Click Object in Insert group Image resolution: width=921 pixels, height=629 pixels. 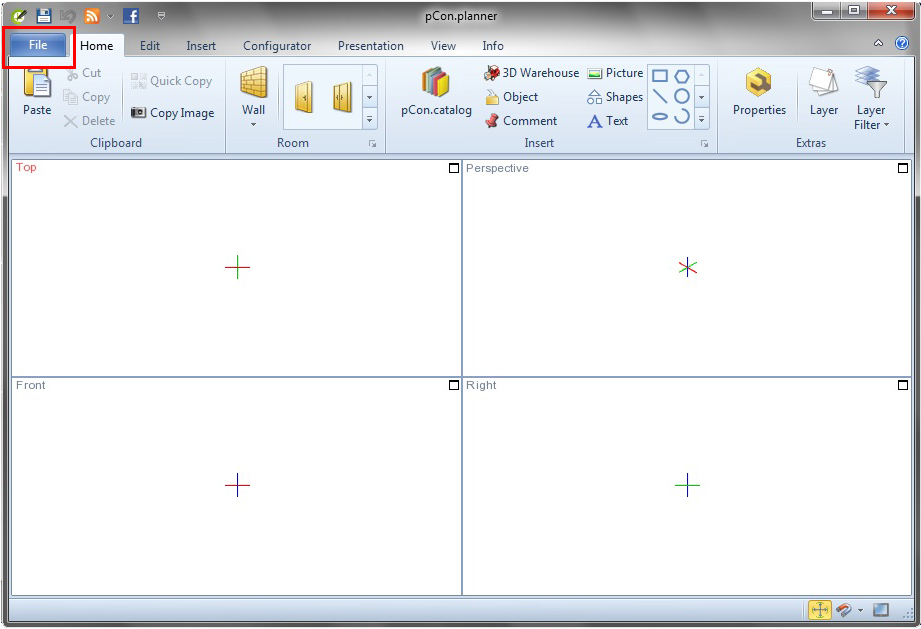pyautogui.click(x=512, y=97)
